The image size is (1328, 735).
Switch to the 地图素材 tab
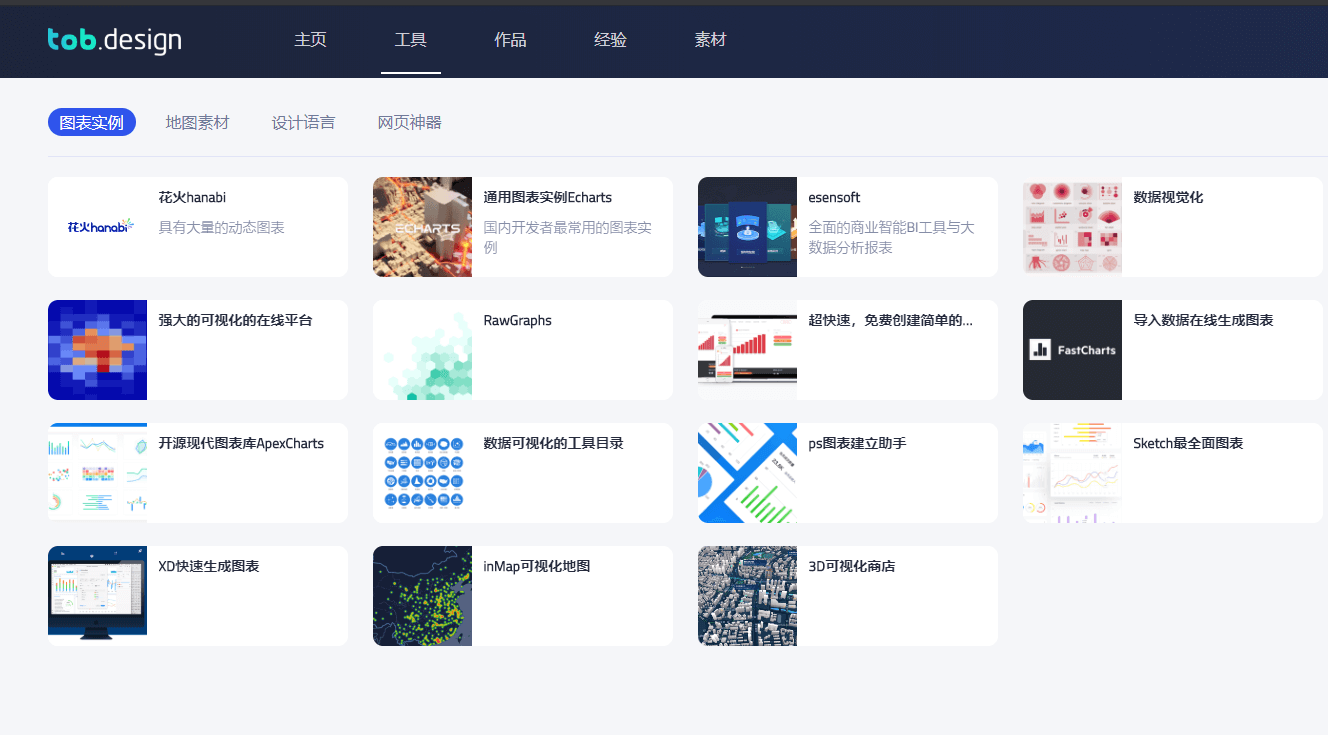pos(197,122)
